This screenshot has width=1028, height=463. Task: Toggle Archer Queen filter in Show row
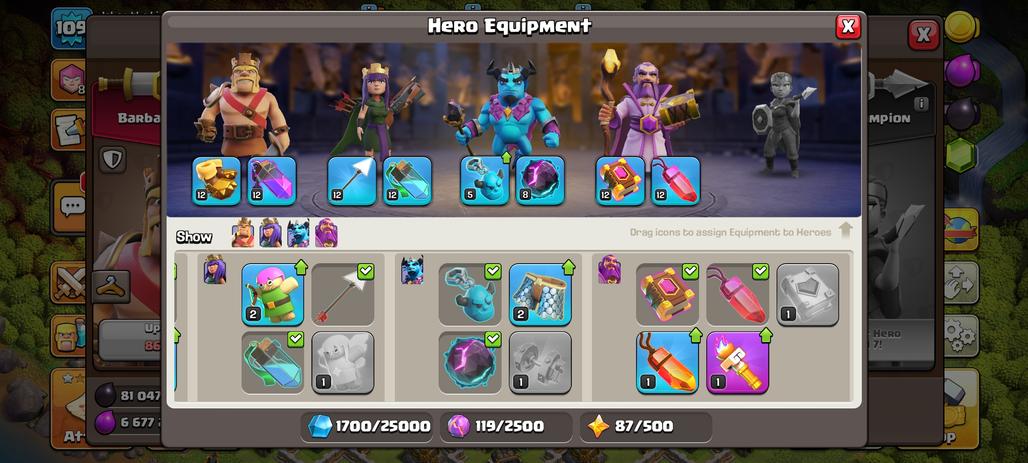tap(270, 233)
